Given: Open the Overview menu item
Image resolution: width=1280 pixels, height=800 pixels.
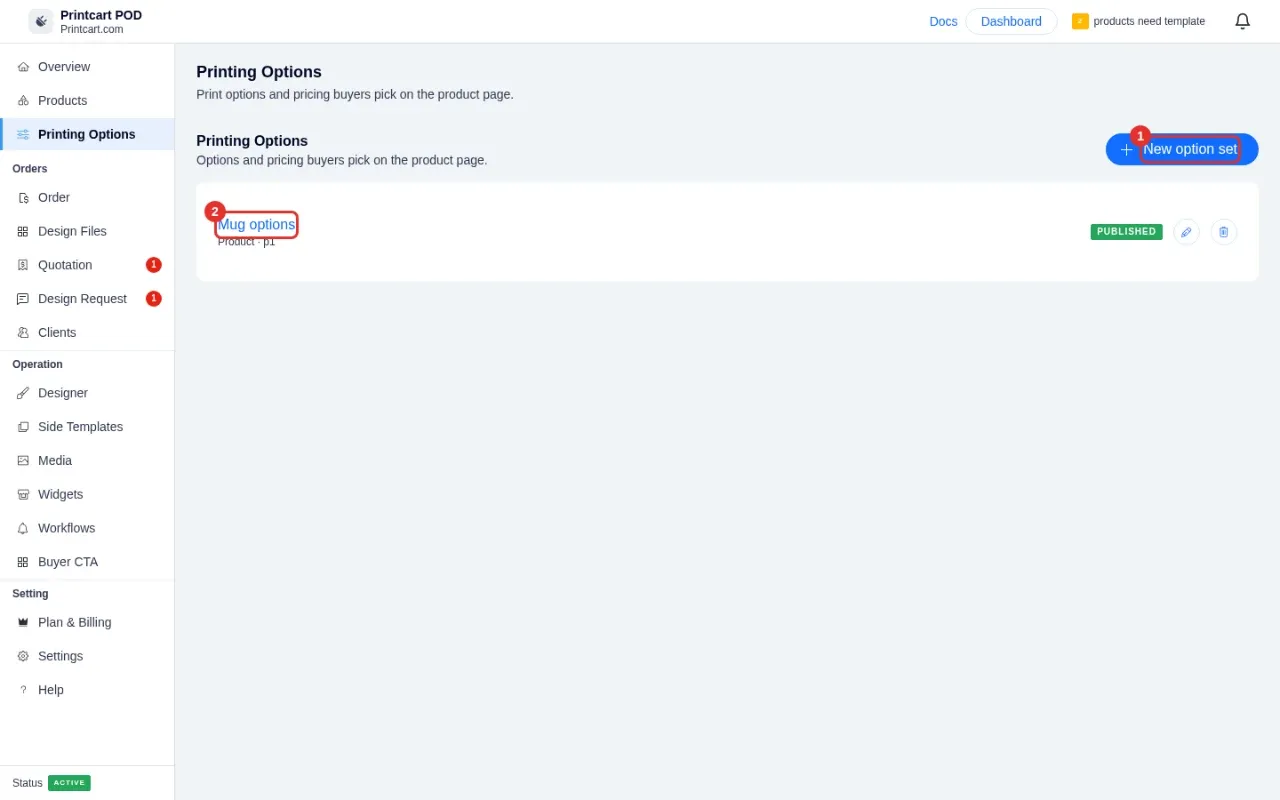Looking at the screenshot, I should tap(87, 67).
